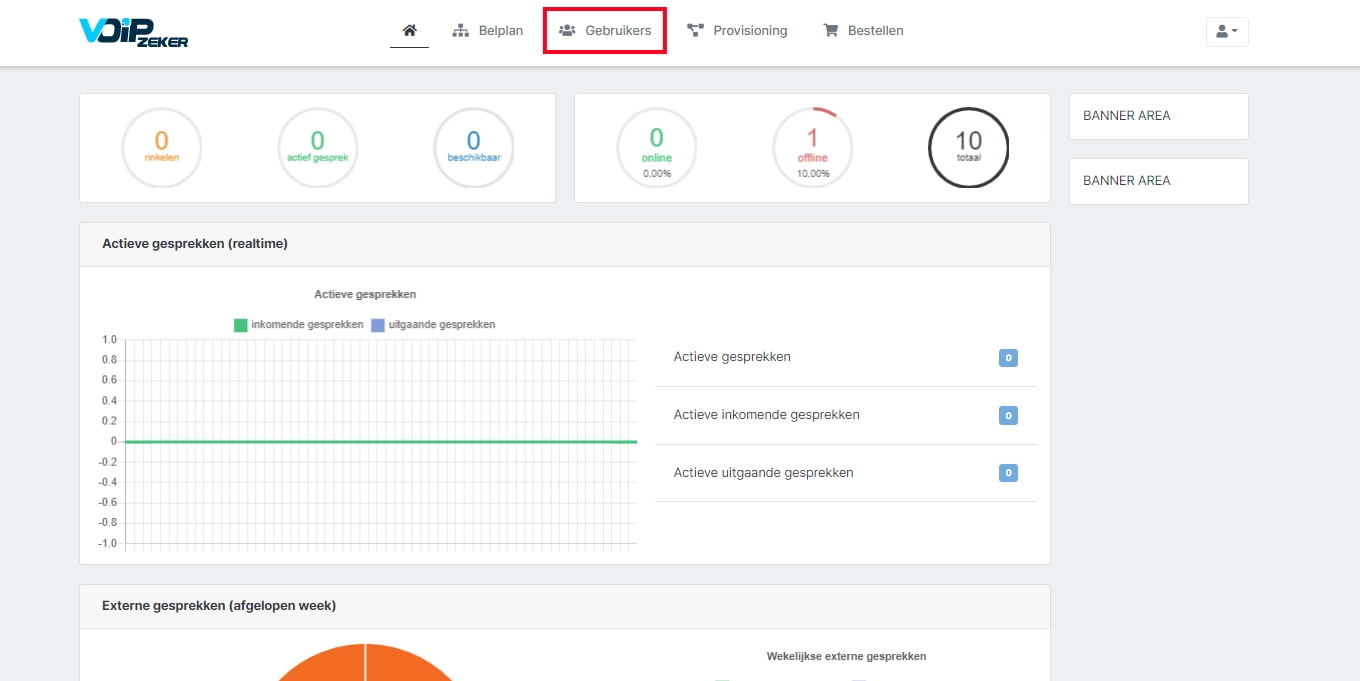Click the actief gesprek counter circle
Viewport: 1360px width, 681px height.
(x=317, y=147)
